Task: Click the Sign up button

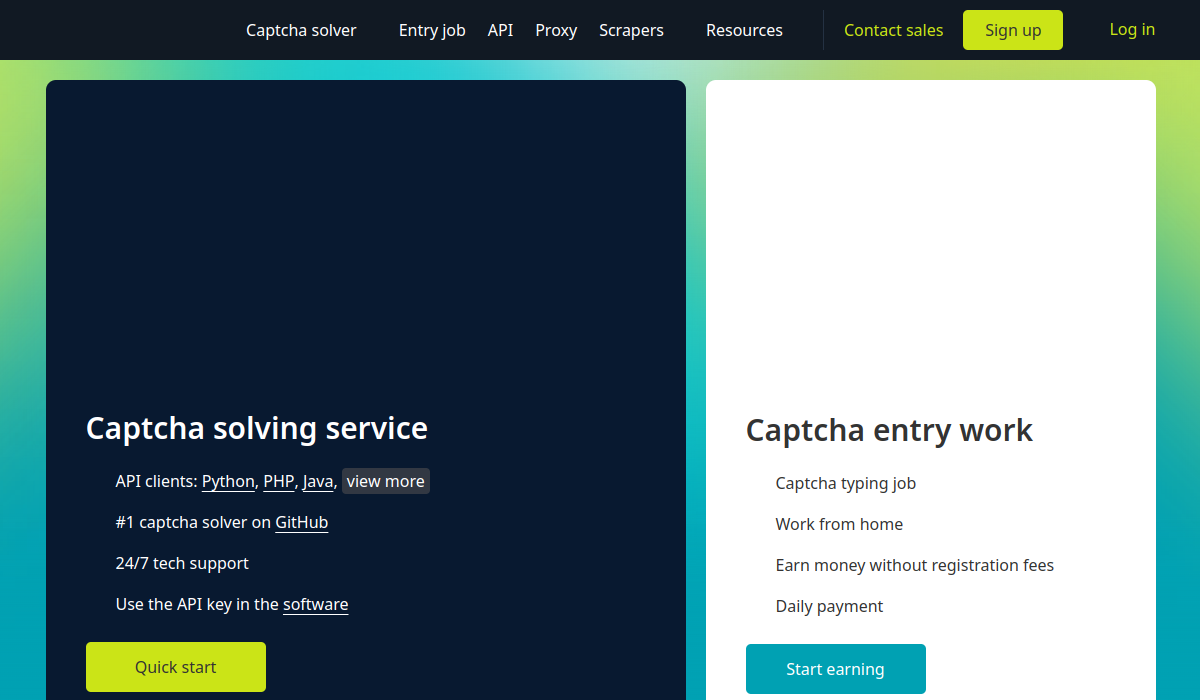Action: [x=1013, y=30]
